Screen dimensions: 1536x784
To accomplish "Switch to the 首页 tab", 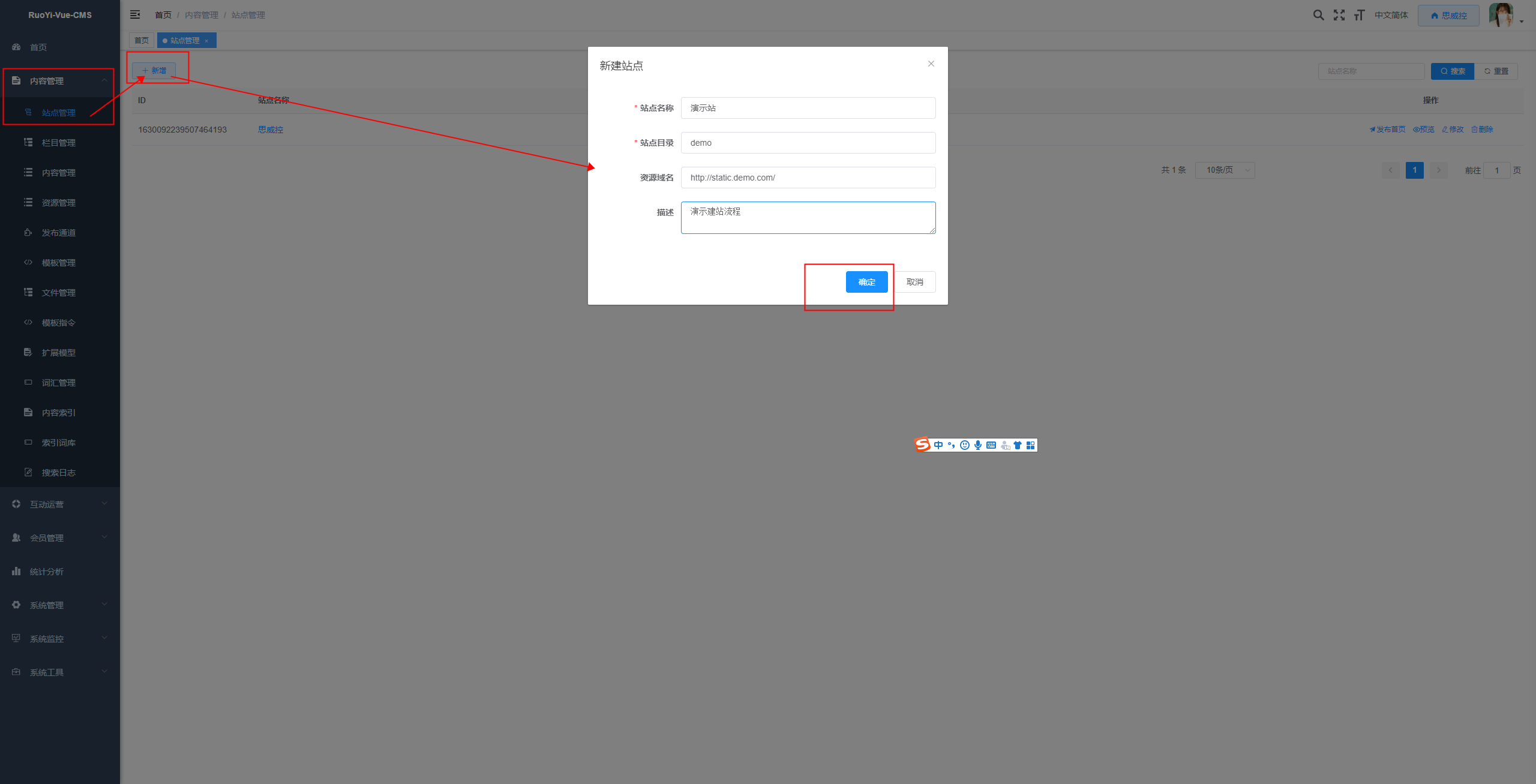I will coord(142,40).
